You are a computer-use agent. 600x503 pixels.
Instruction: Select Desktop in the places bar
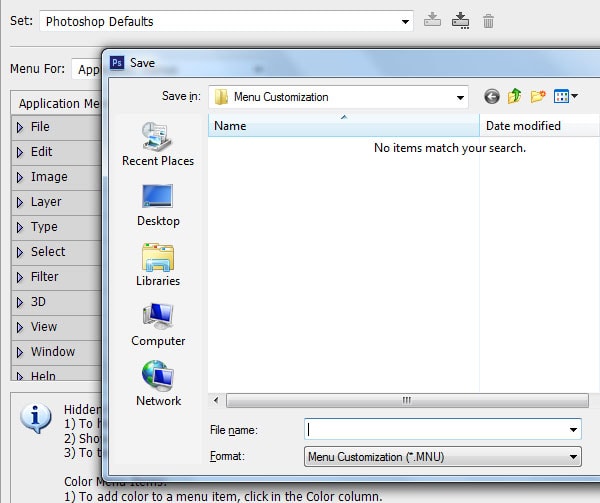[158, 205]
